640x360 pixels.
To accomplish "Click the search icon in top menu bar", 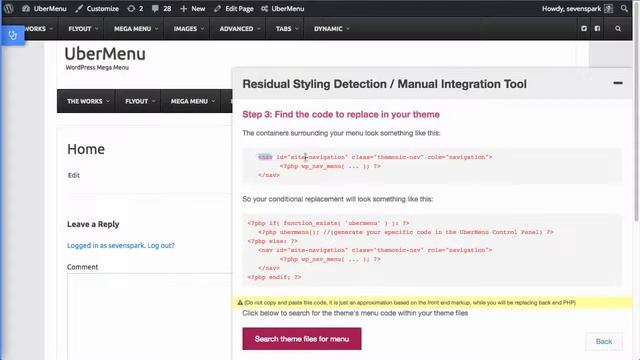I will coord(618,29).
